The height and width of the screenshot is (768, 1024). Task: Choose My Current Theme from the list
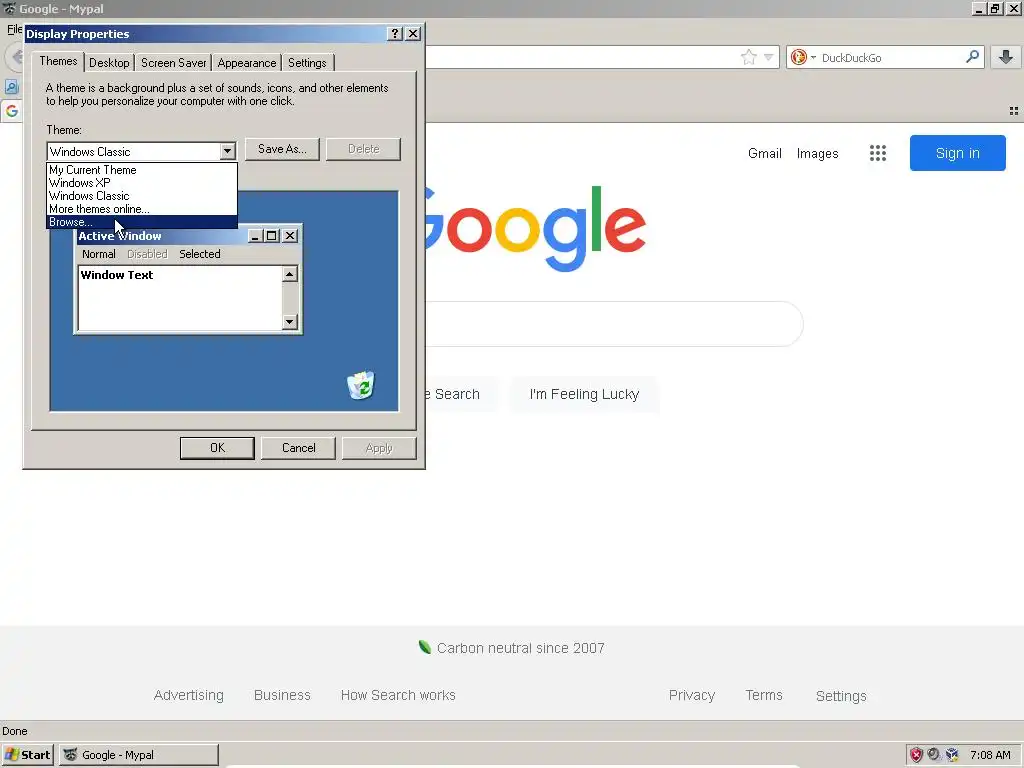click(x=142, y=170)
